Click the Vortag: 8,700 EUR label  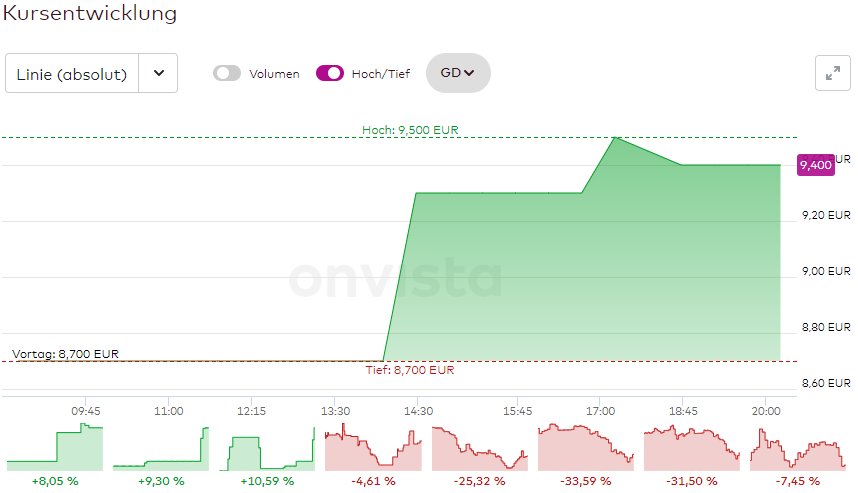(65, 354)
